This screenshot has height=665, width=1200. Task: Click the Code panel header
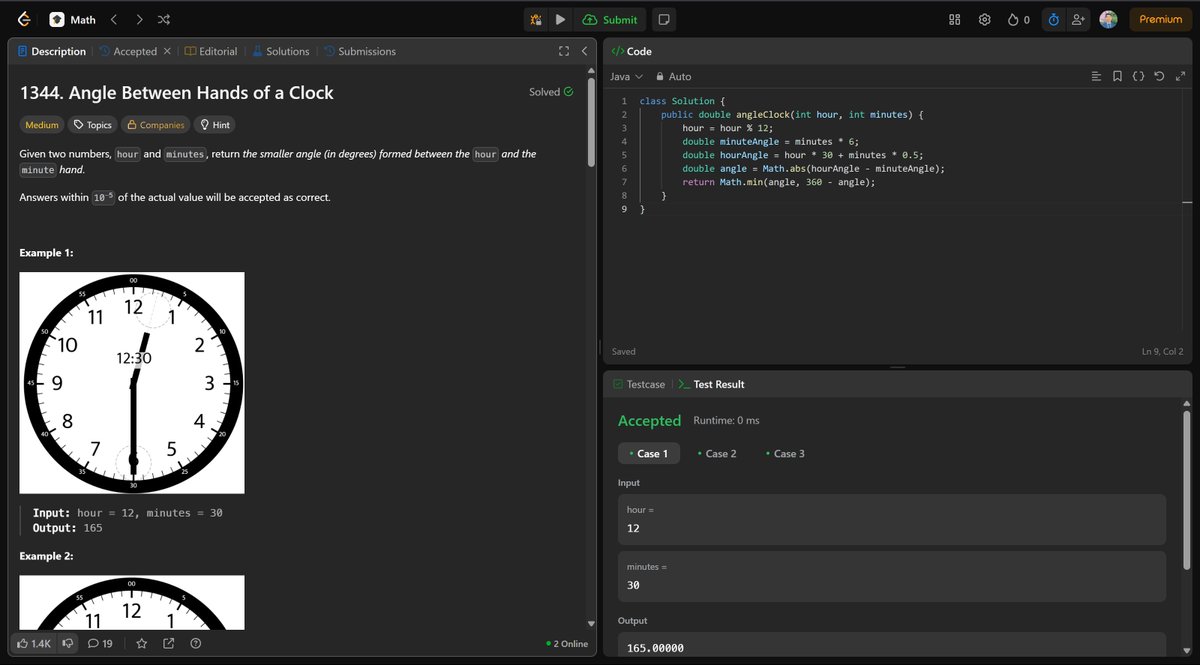(x=631, y=51)
